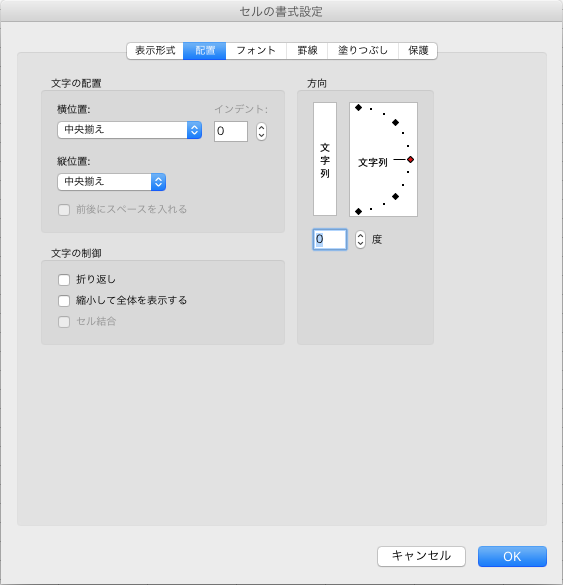Open the 塗りつぶし tab
The width and height of the screenshot is (563, 585).
click(x=363, y=51)
